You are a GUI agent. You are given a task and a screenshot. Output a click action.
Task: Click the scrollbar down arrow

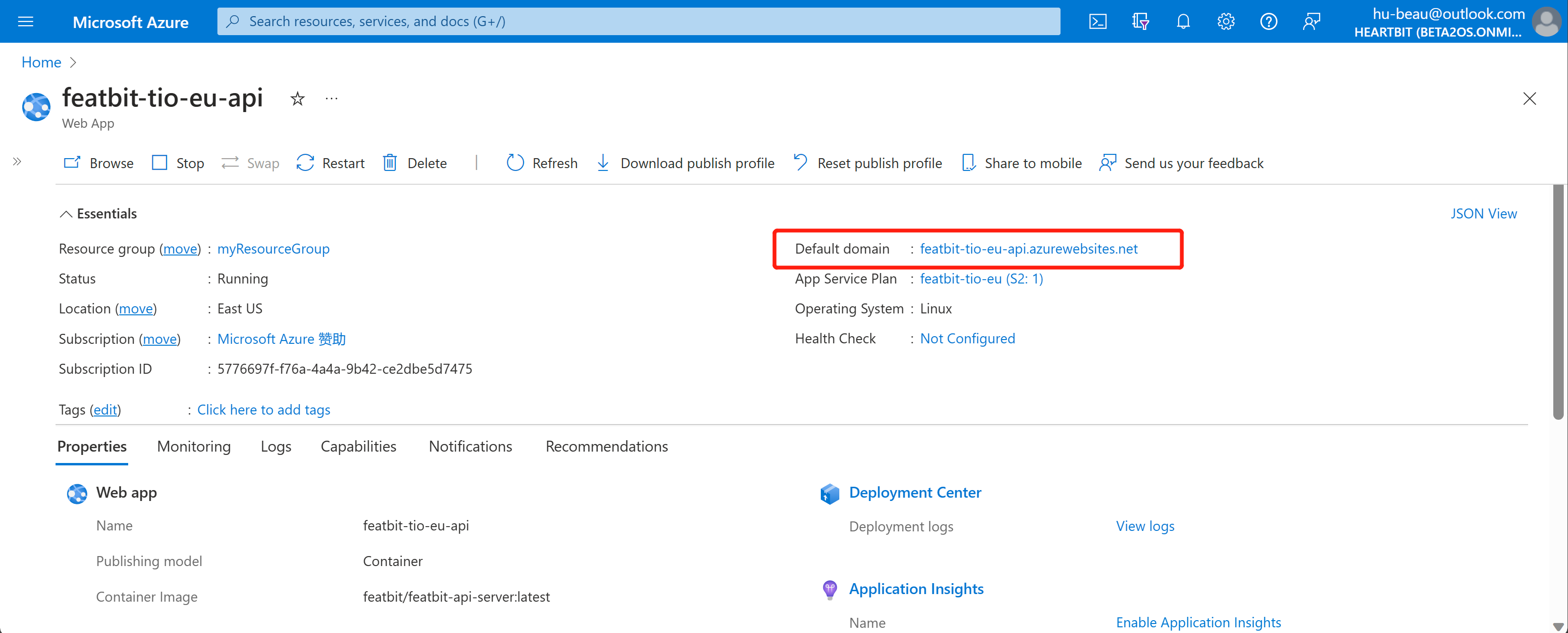point(1558,626)
